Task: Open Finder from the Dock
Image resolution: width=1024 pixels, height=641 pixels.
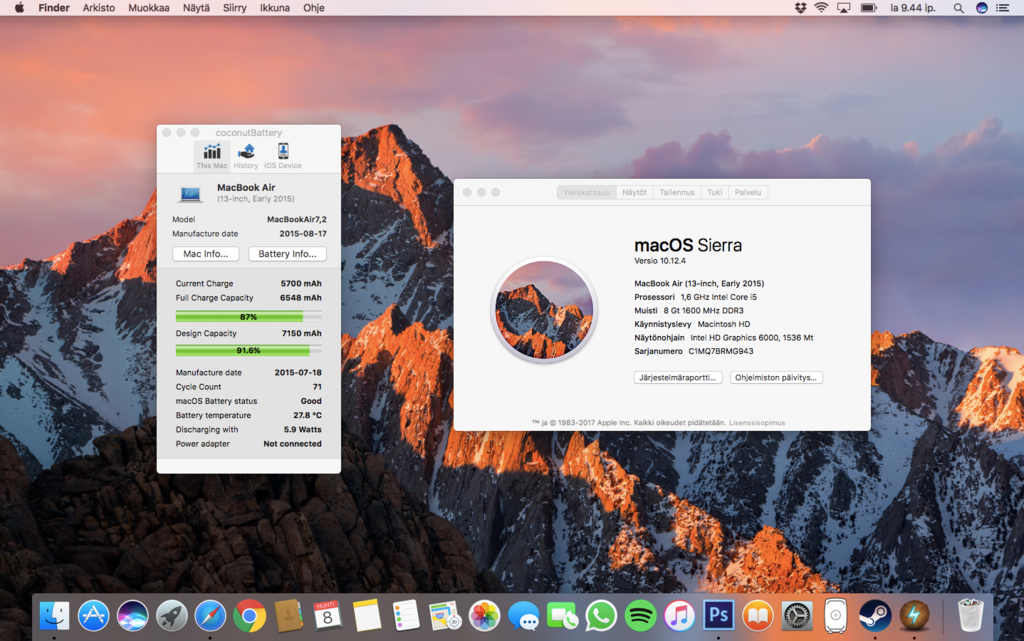Action: [54, 616]
